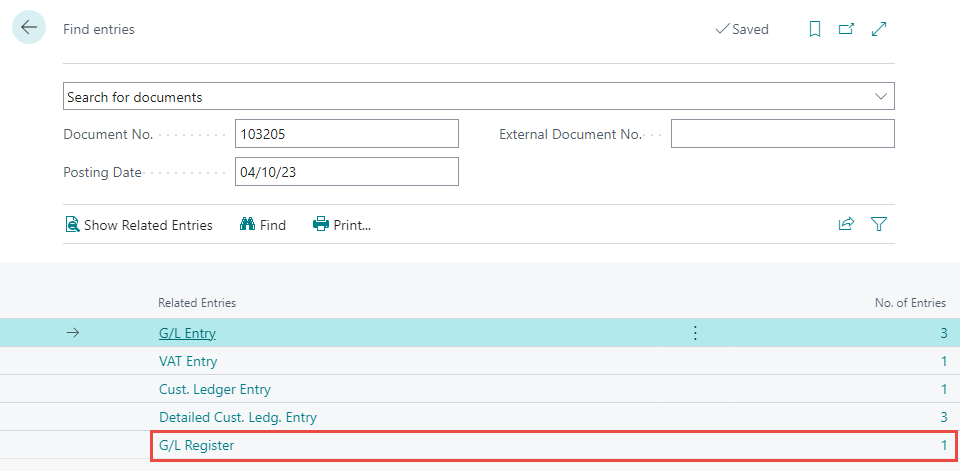Click entry count for Cust. Ledger Entry

coord(945,389)
